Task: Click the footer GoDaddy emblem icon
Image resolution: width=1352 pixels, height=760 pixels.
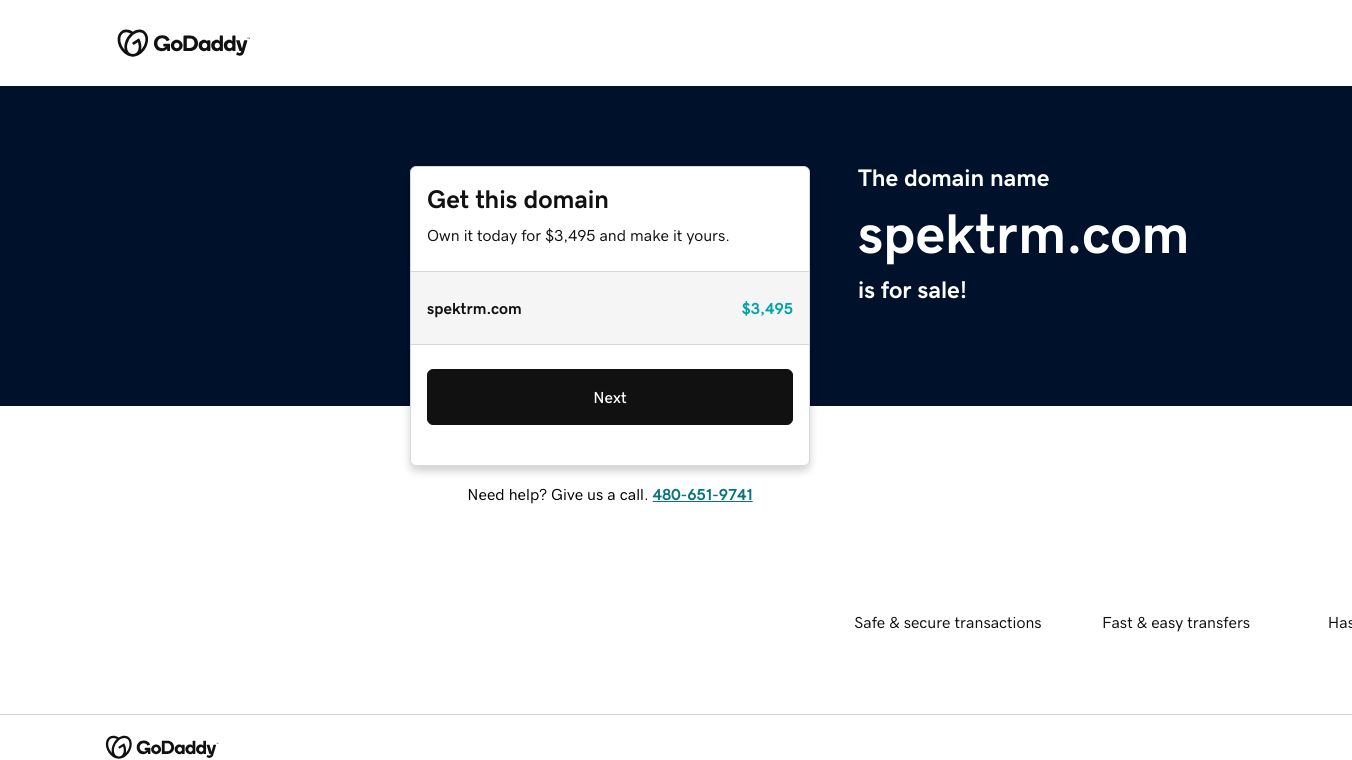Action: click(118, 747)
